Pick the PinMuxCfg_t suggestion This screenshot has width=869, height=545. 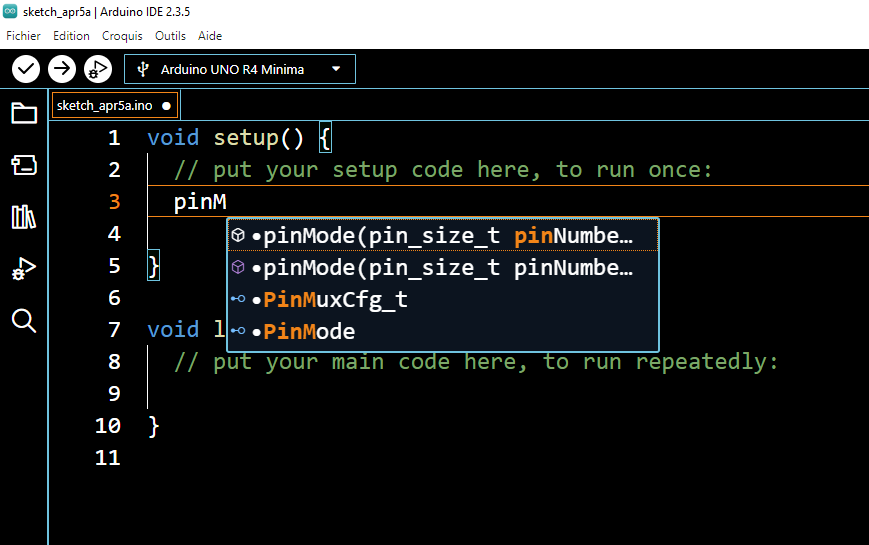pyautogui.click(x=335, y=300)
